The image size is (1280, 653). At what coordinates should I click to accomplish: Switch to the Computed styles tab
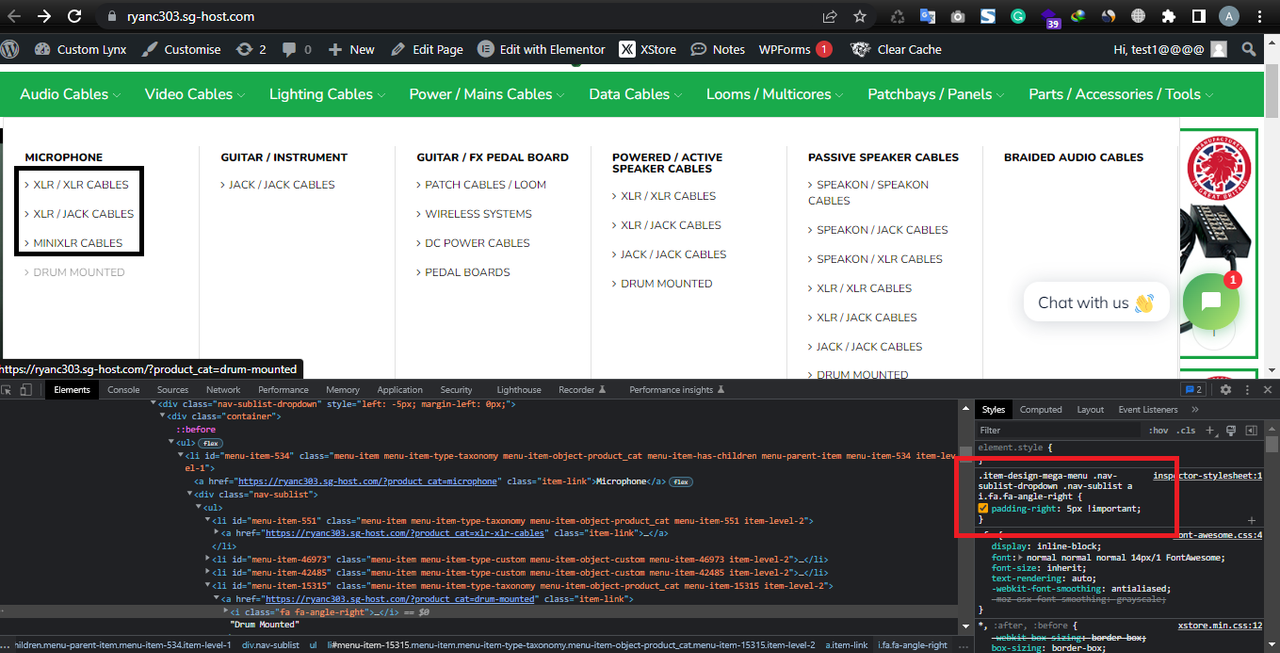tap(1041, 409)
